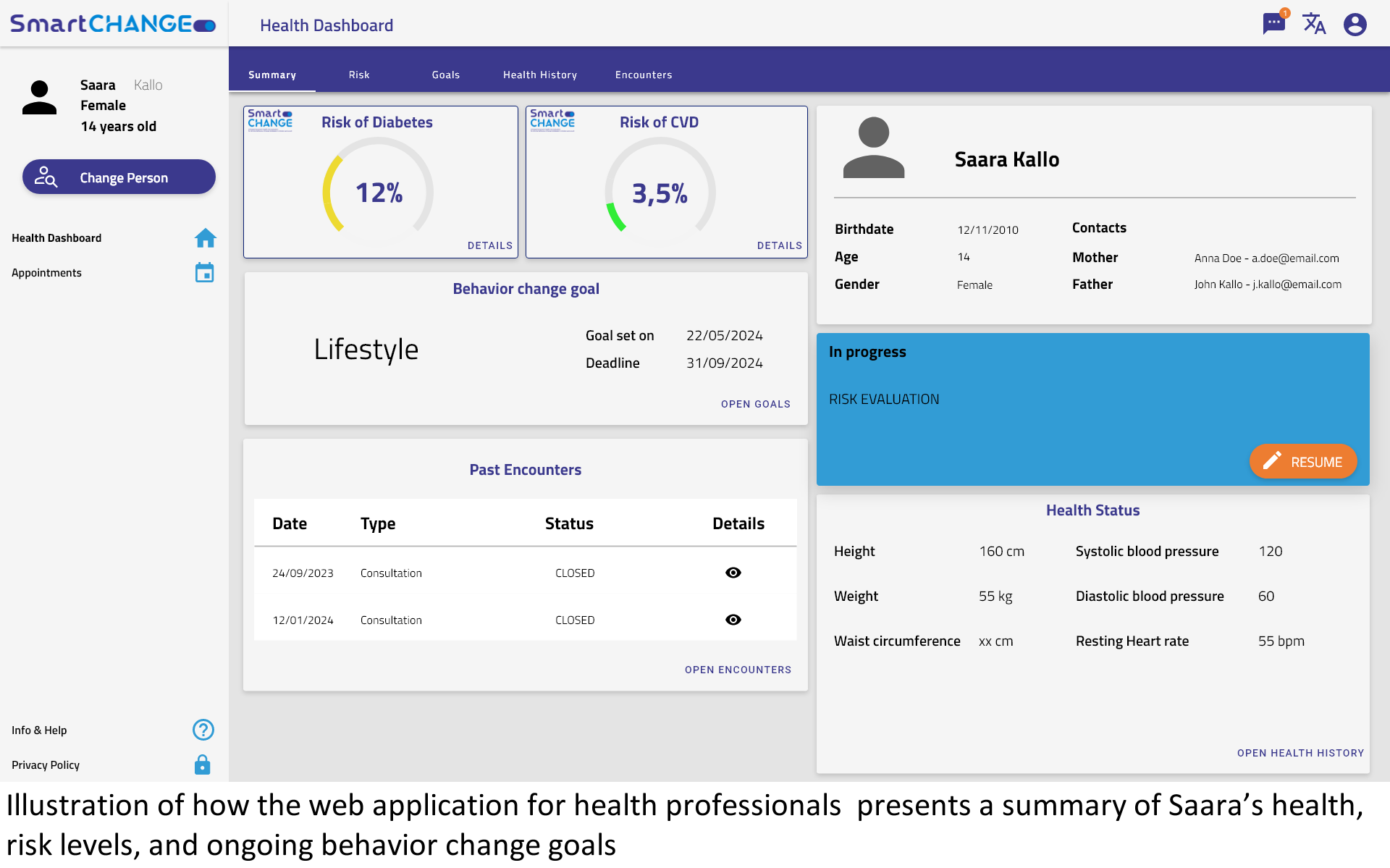Viewport: 1390px width, 868px height.
Task: Open the chat messages notification icon
Action: 1273,24
